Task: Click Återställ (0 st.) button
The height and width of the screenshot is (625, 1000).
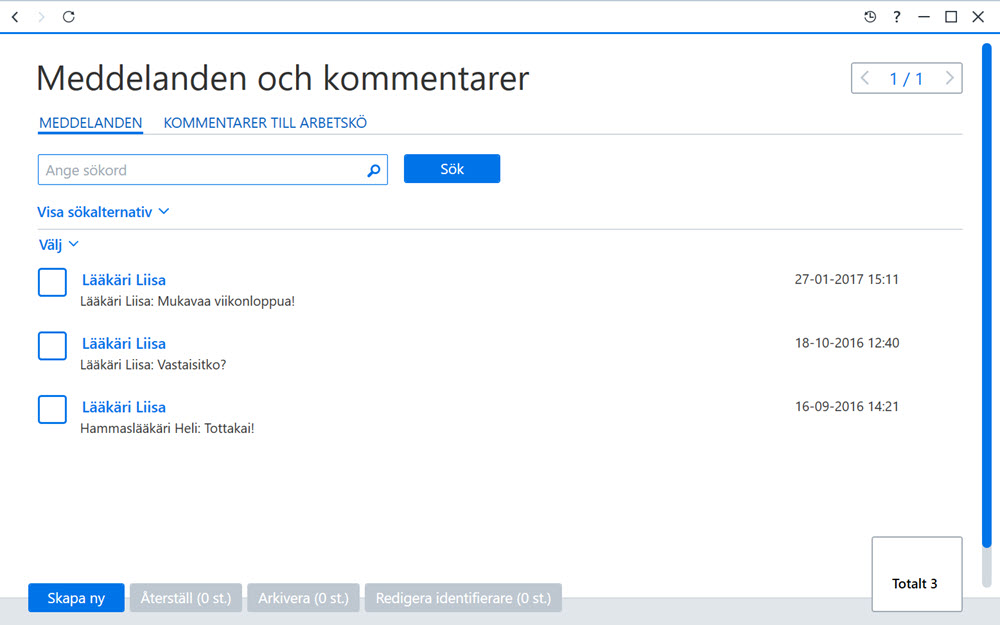Action: tap(186, 598)
